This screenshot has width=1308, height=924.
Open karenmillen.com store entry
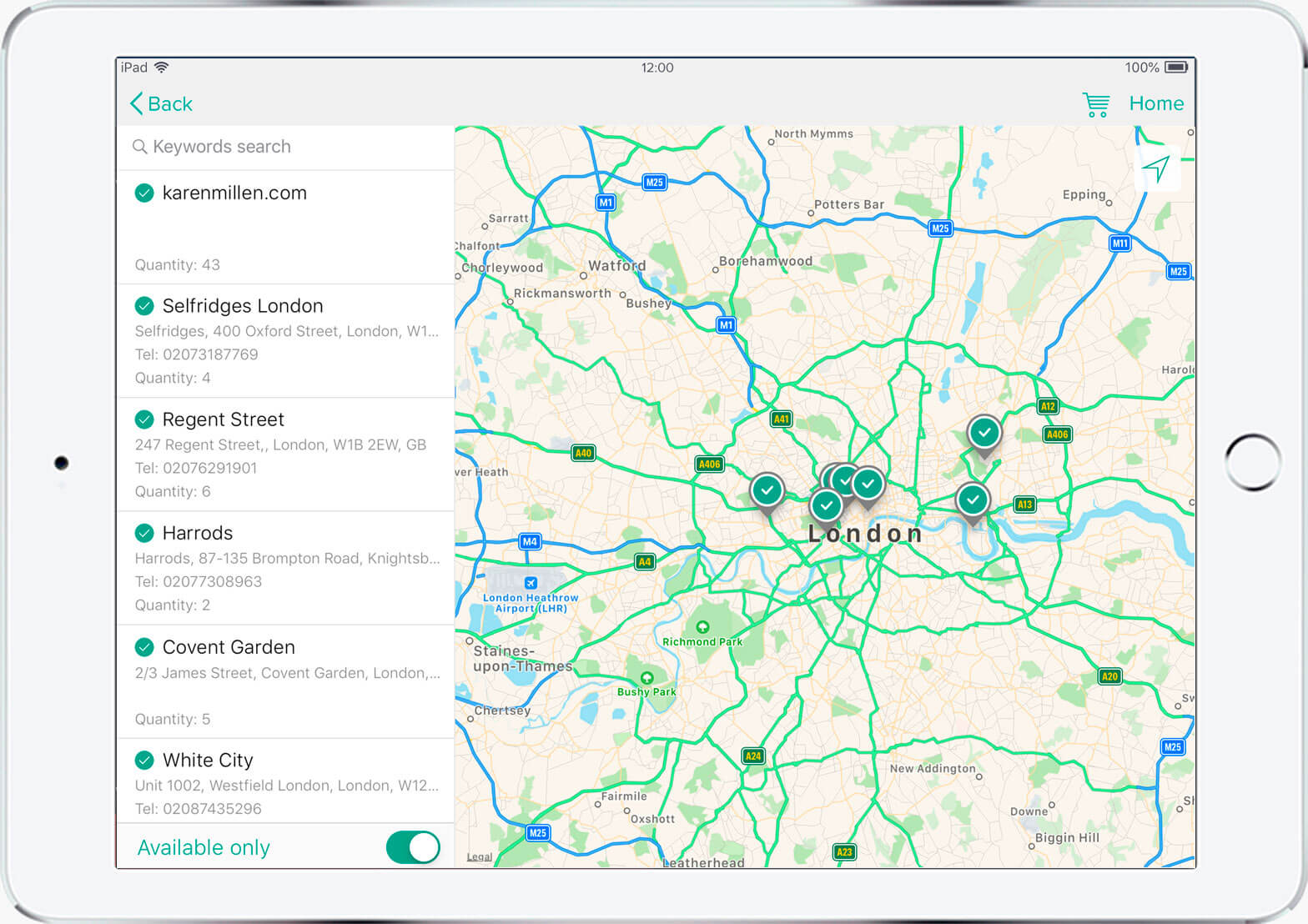[x=285, y=227]
